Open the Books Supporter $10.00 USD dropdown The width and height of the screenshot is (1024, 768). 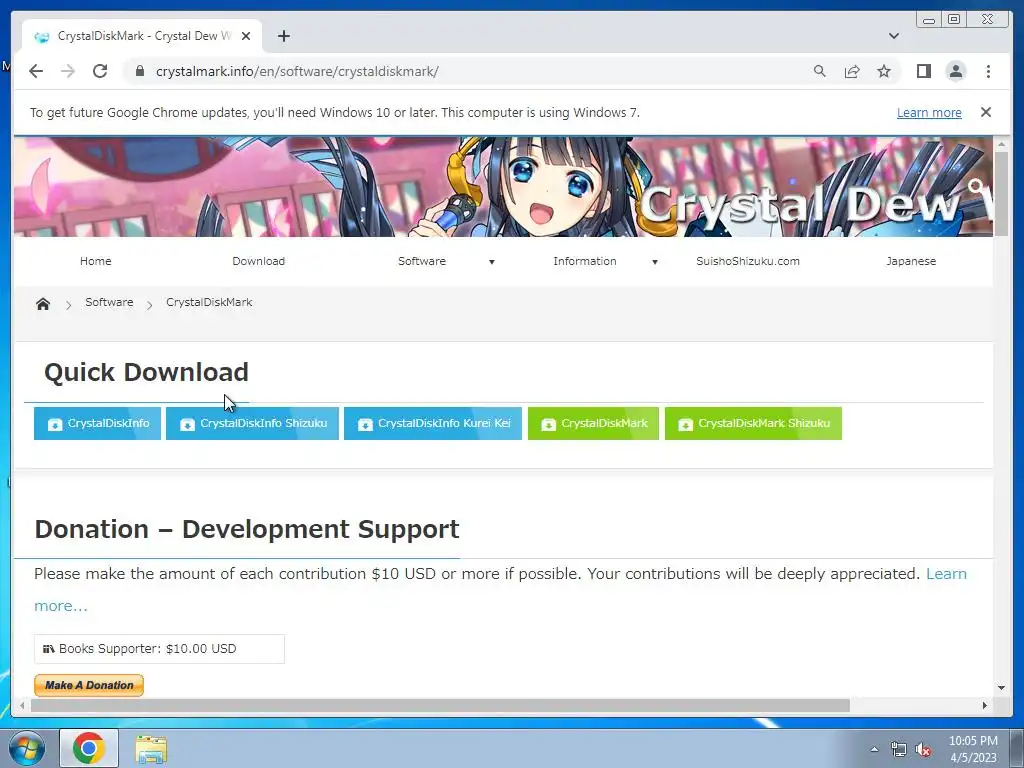coord(159,648)
